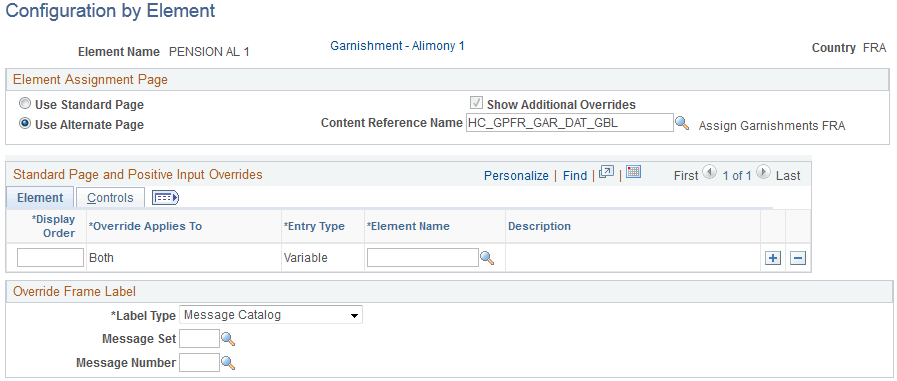The image size is (897, 381).
Task: Select Use Standard Page radio button
Action: (x=25, y=104)
